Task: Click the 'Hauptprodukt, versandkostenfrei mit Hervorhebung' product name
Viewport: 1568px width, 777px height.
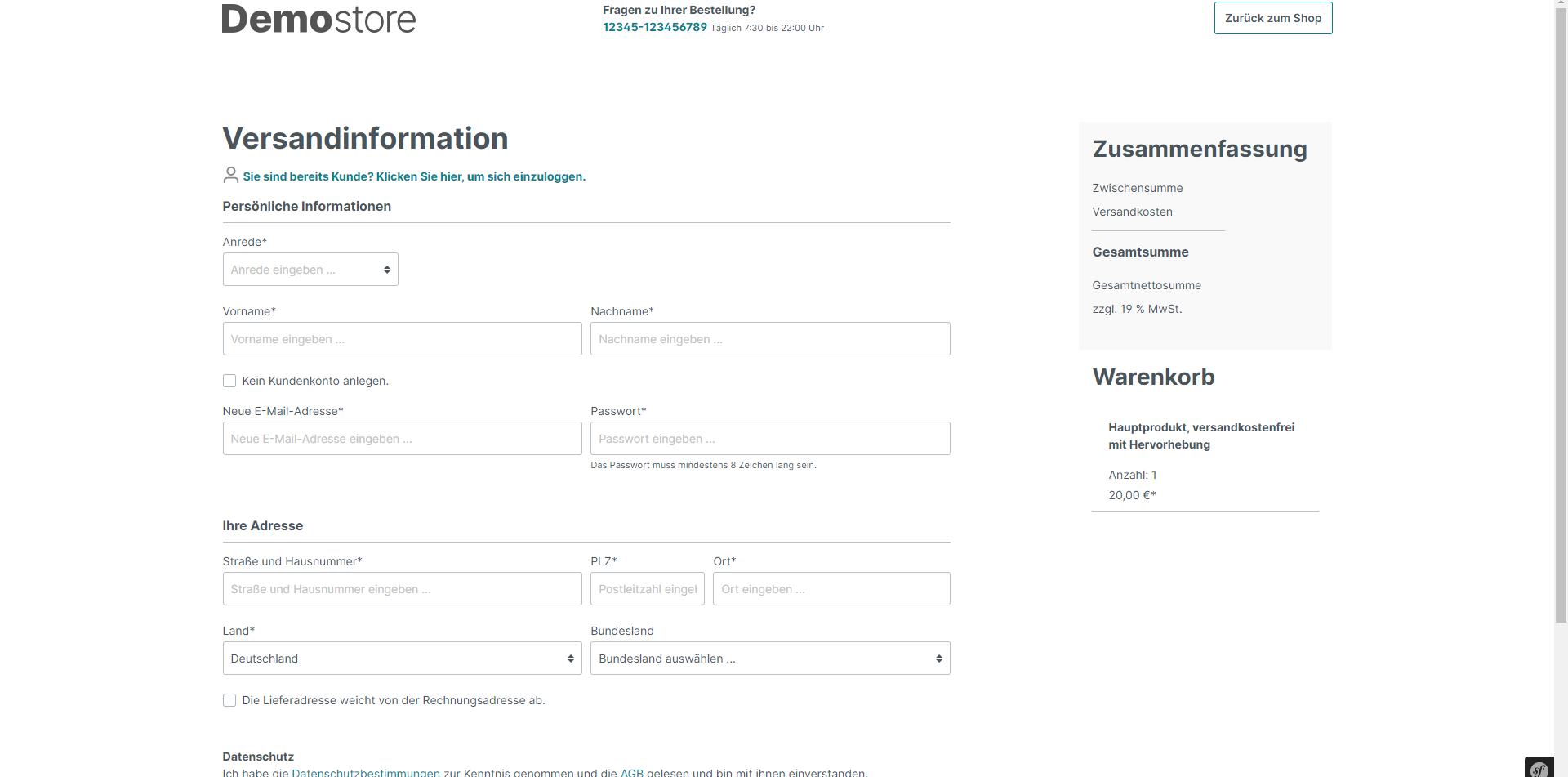Action: pos(1201,436)
